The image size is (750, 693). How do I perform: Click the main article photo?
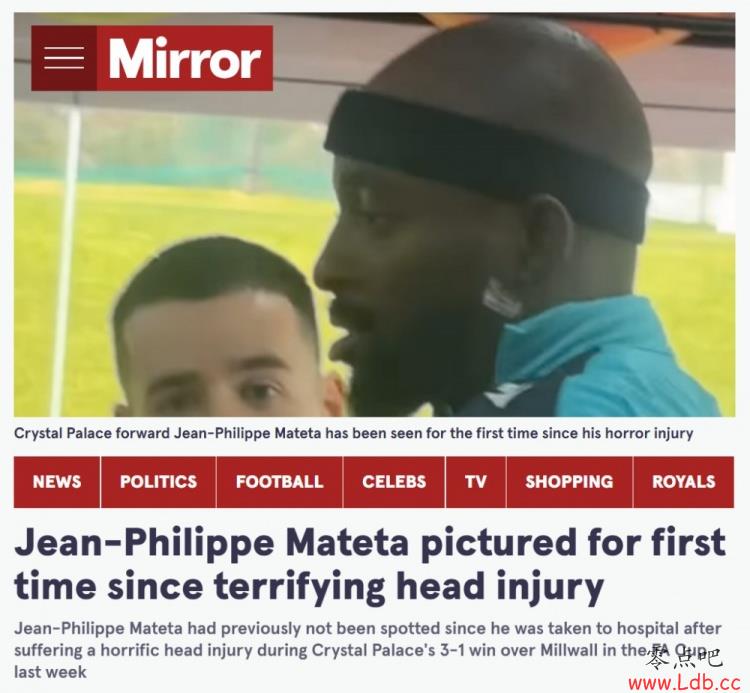pos(375,215)
